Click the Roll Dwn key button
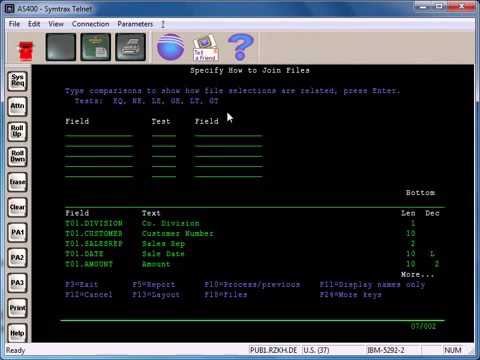The height and width of the screenshot is (360, 480). pos(18,157)
